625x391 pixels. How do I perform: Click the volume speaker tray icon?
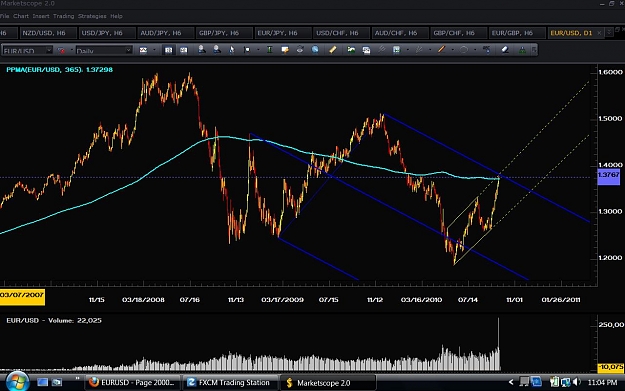[577, 382]
